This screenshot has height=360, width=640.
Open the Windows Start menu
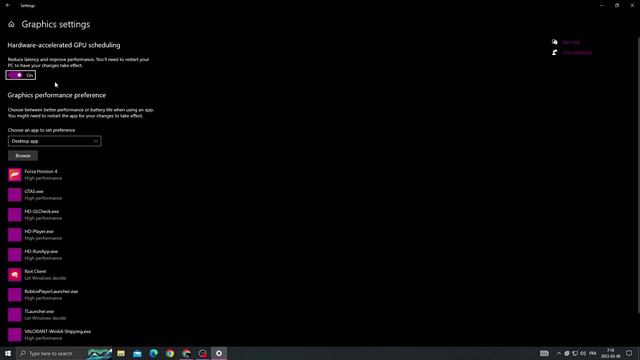tap(8, 353)
